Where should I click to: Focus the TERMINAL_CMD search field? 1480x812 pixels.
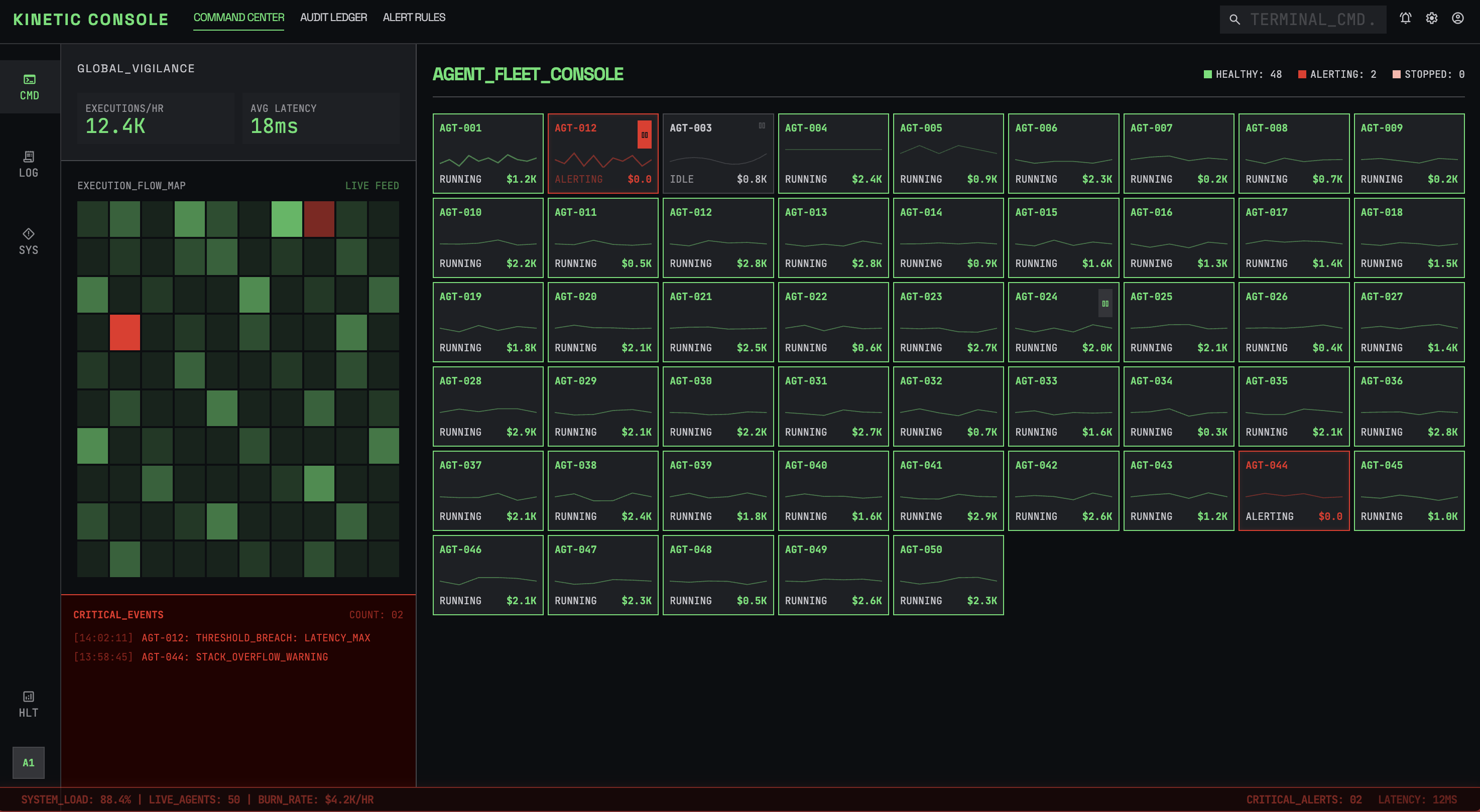click(1313, 20)
